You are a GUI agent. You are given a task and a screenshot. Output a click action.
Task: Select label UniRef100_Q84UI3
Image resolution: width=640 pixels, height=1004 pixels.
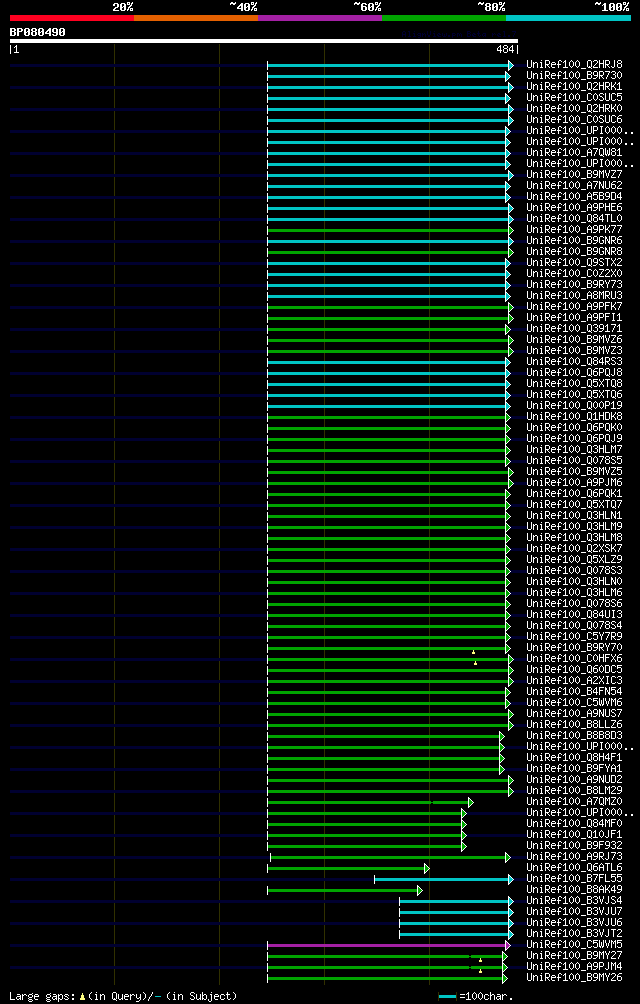[x=574, y=614]
